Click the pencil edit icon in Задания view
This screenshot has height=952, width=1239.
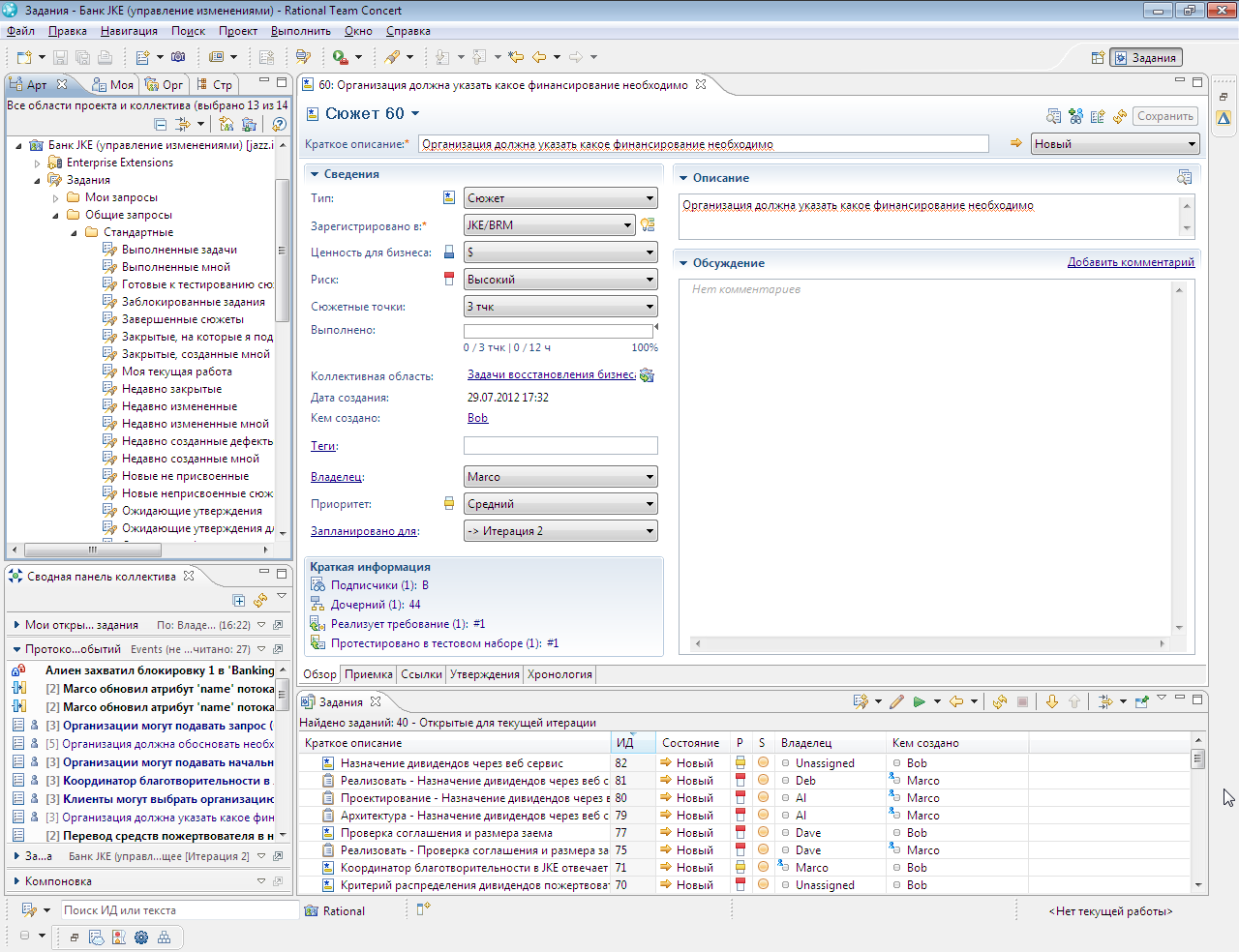[x=896, y=702]
